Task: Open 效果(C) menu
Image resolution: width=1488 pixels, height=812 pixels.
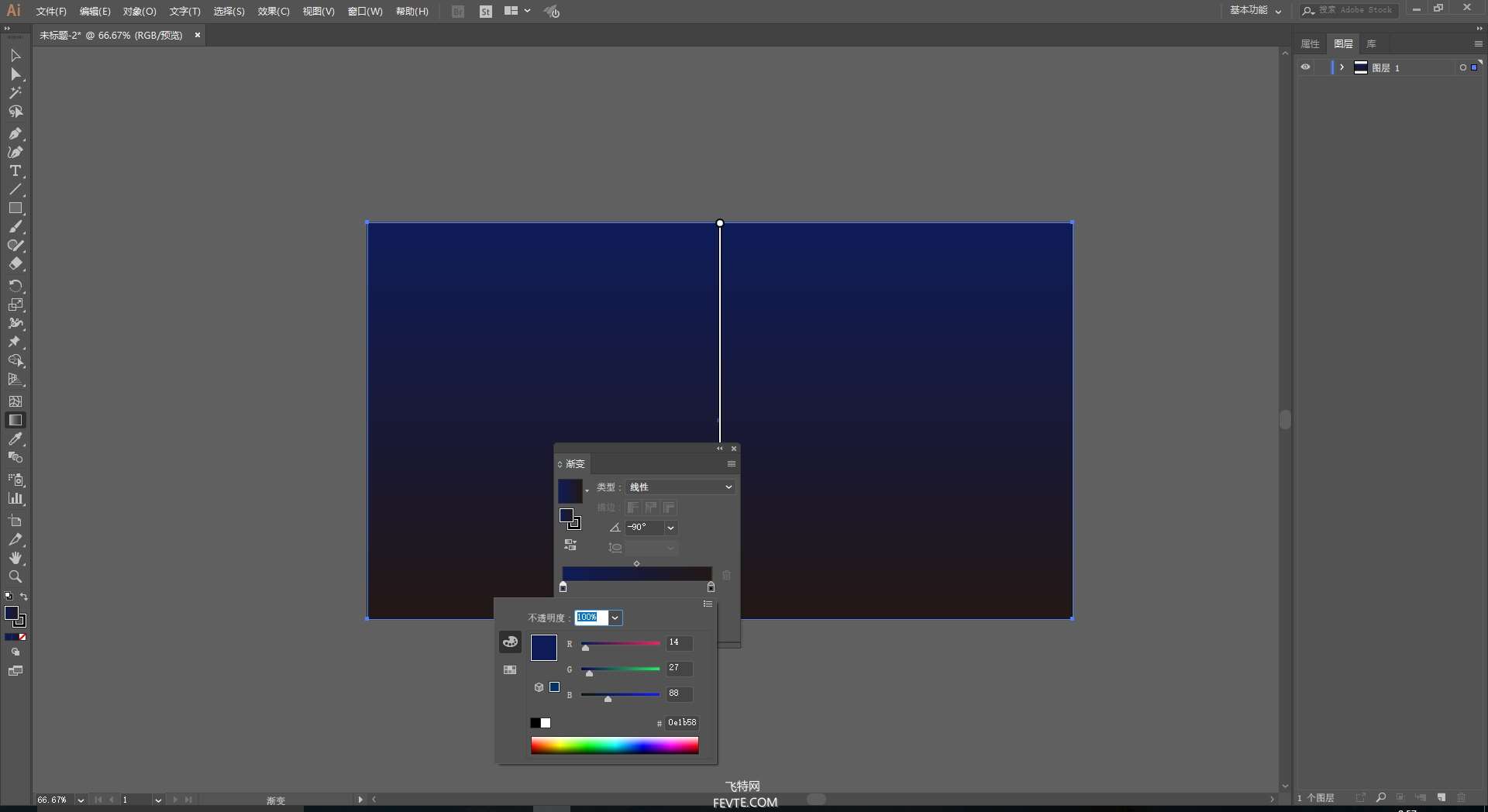Action: [274, 12]
